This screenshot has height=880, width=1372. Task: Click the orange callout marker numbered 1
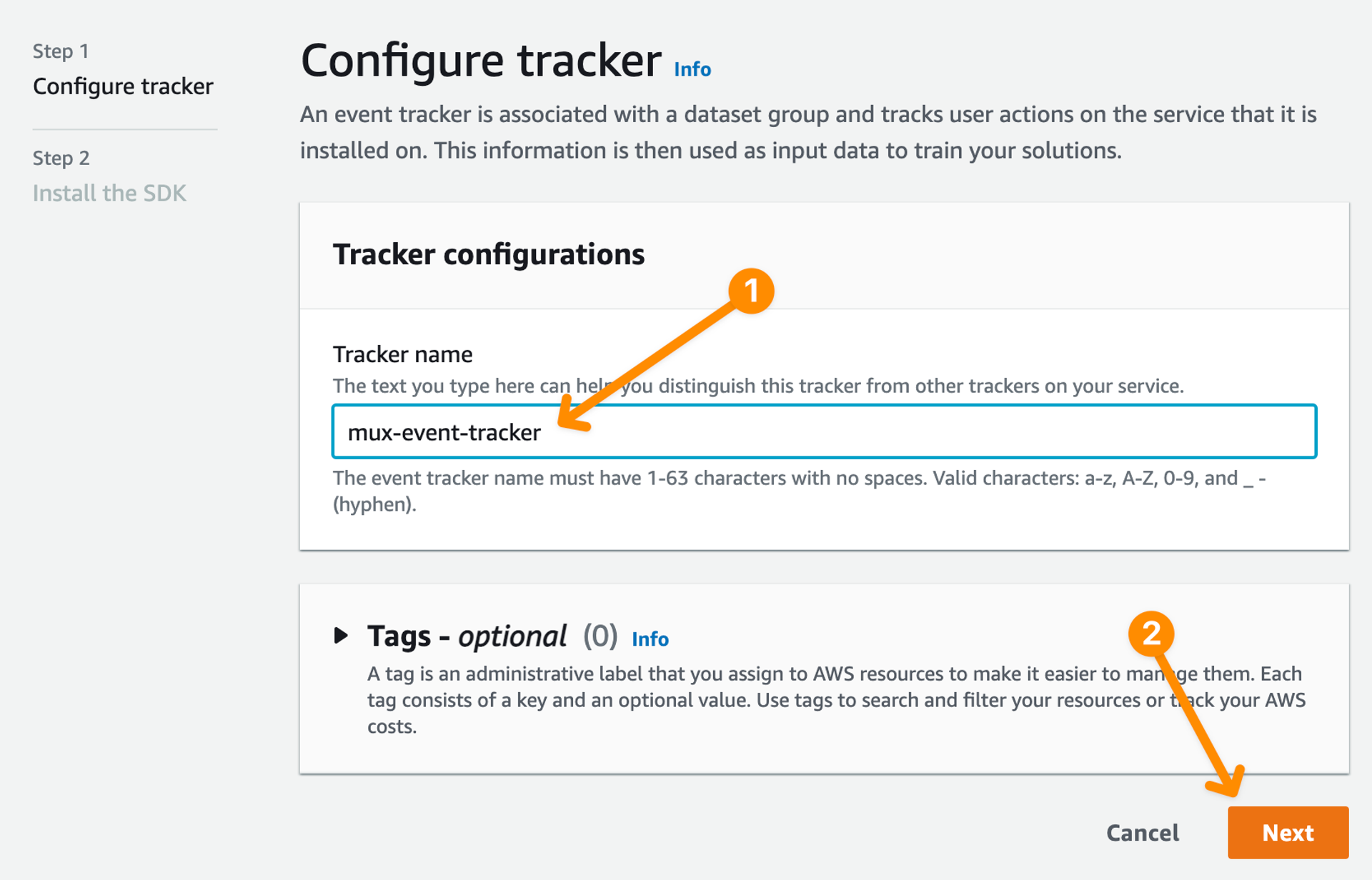752,291
